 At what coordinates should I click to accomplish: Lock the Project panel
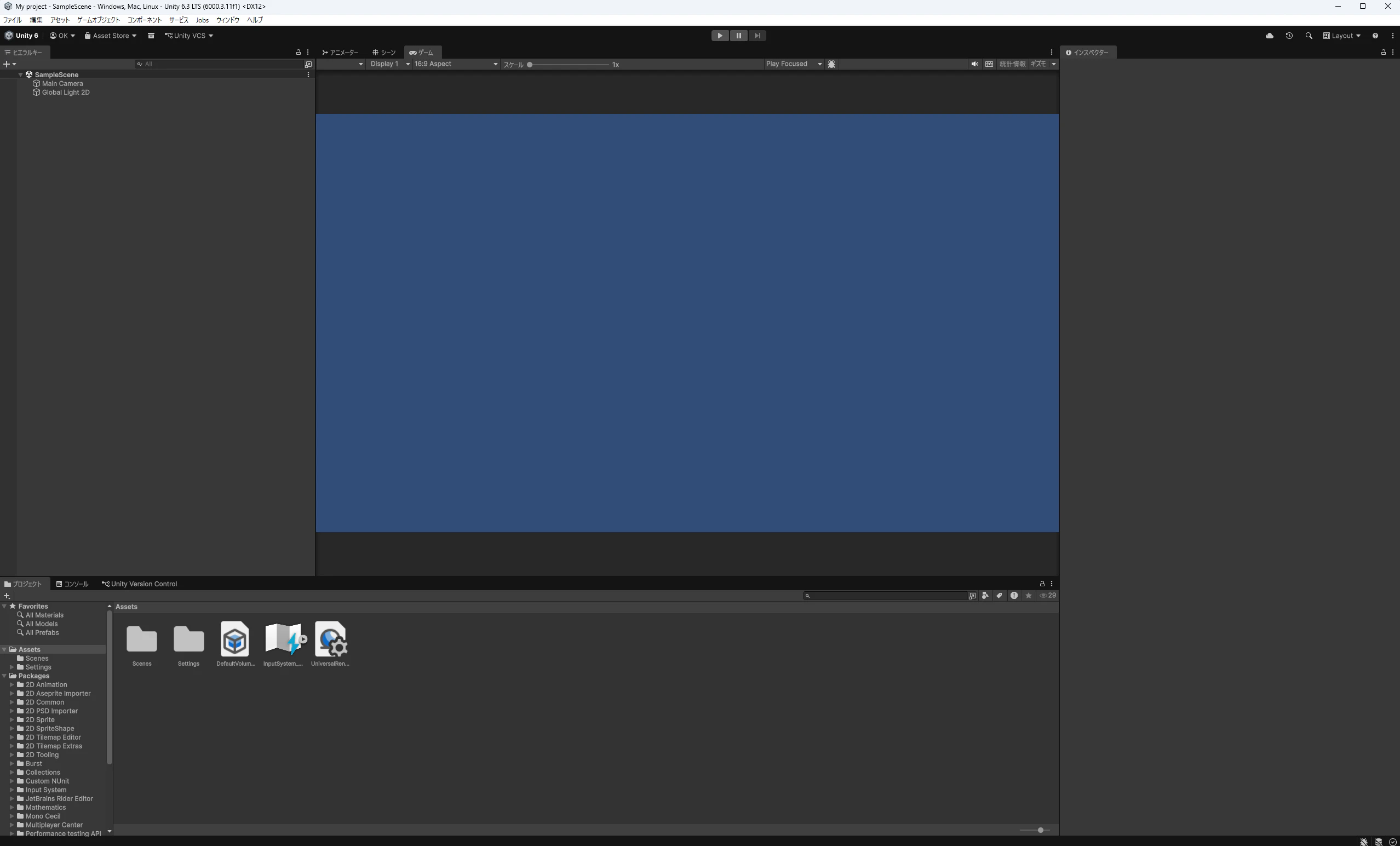pos(1042,584)
